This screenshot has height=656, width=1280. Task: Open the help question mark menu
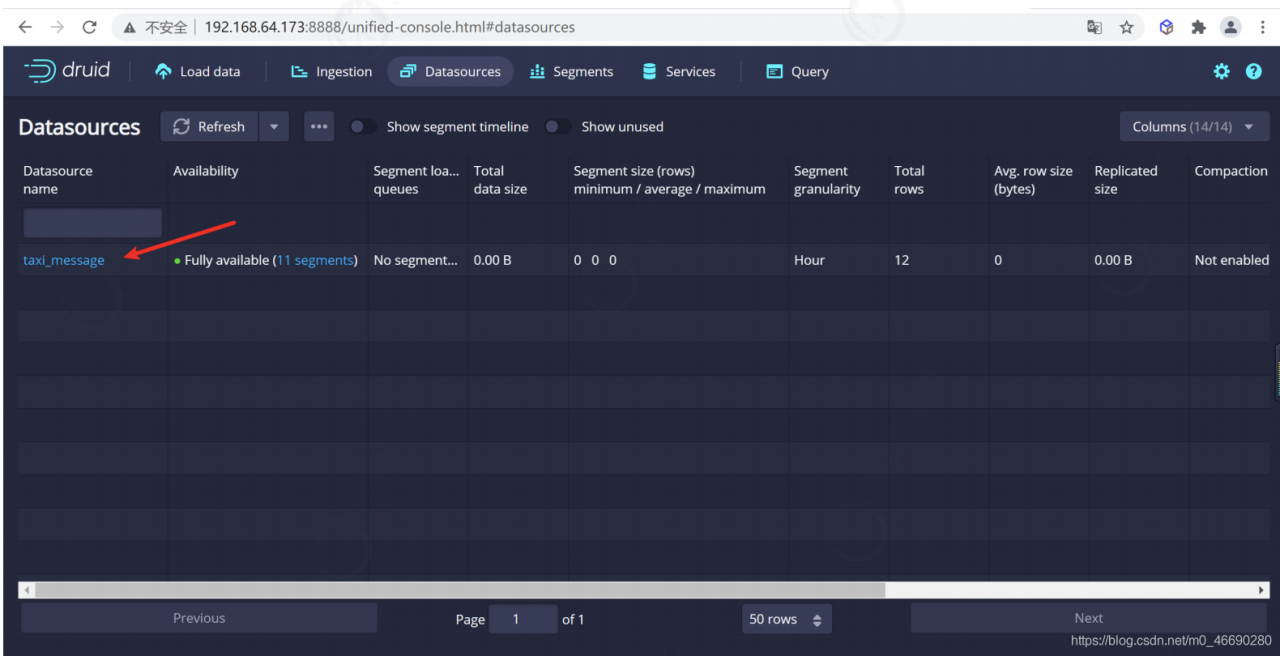coord(1253,72)
